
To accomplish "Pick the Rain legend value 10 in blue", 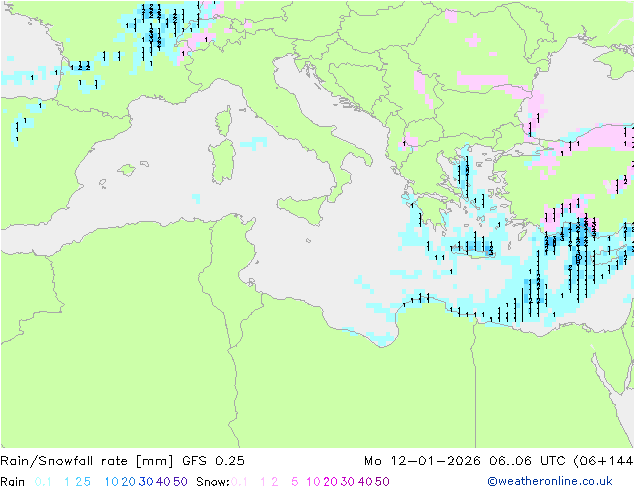I will pyautogui.click(x=111, y=482).
